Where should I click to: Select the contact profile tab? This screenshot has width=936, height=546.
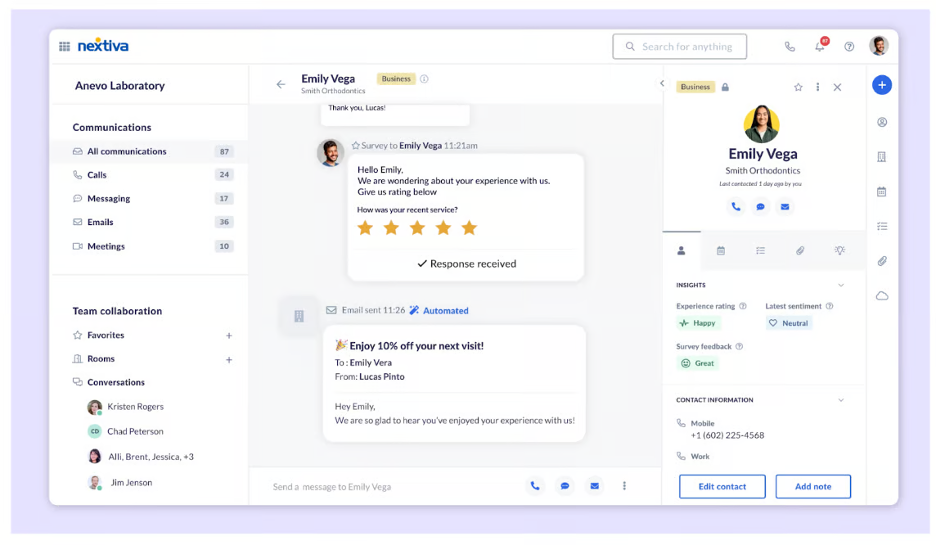coord(681,251)
